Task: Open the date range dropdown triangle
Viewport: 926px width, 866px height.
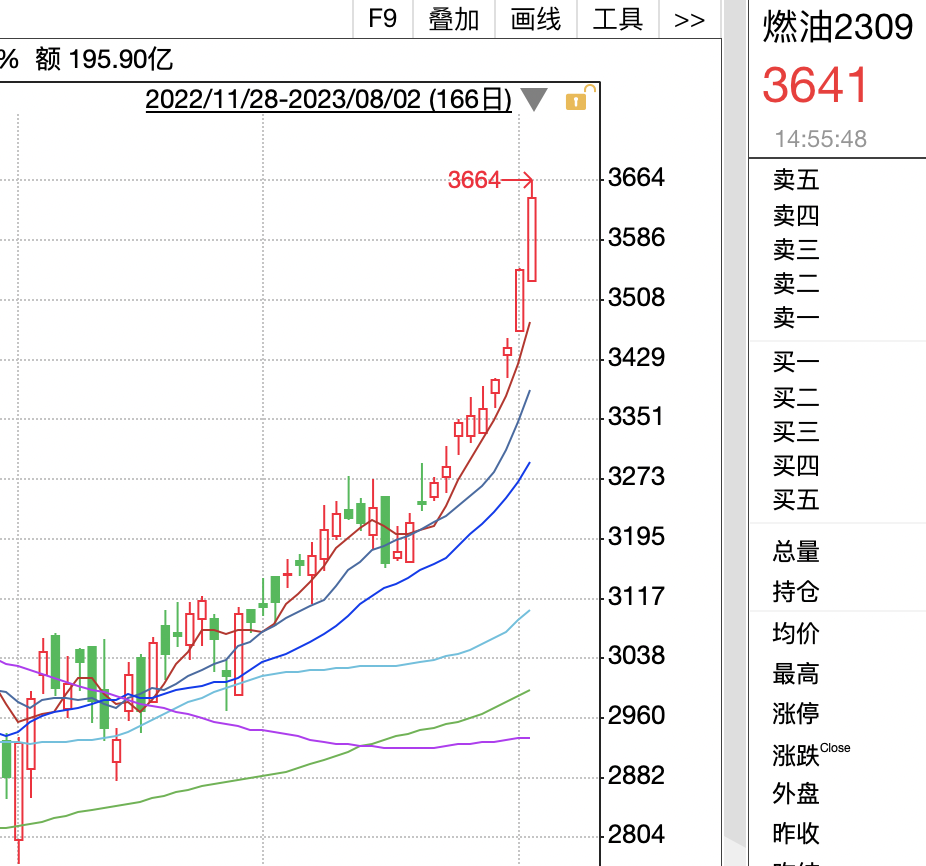Action: [x=534, y=99]
